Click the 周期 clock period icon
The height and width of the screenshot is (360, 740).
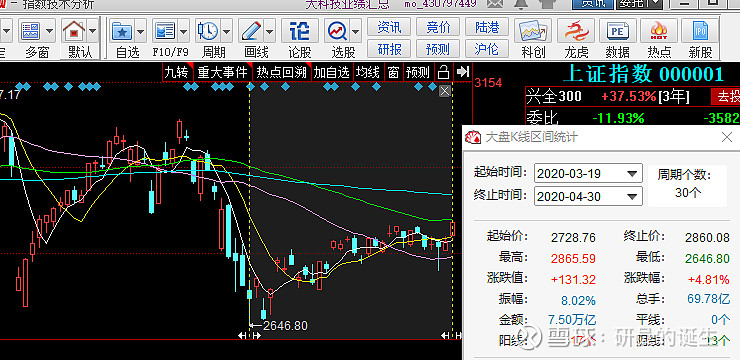[208, 32]
